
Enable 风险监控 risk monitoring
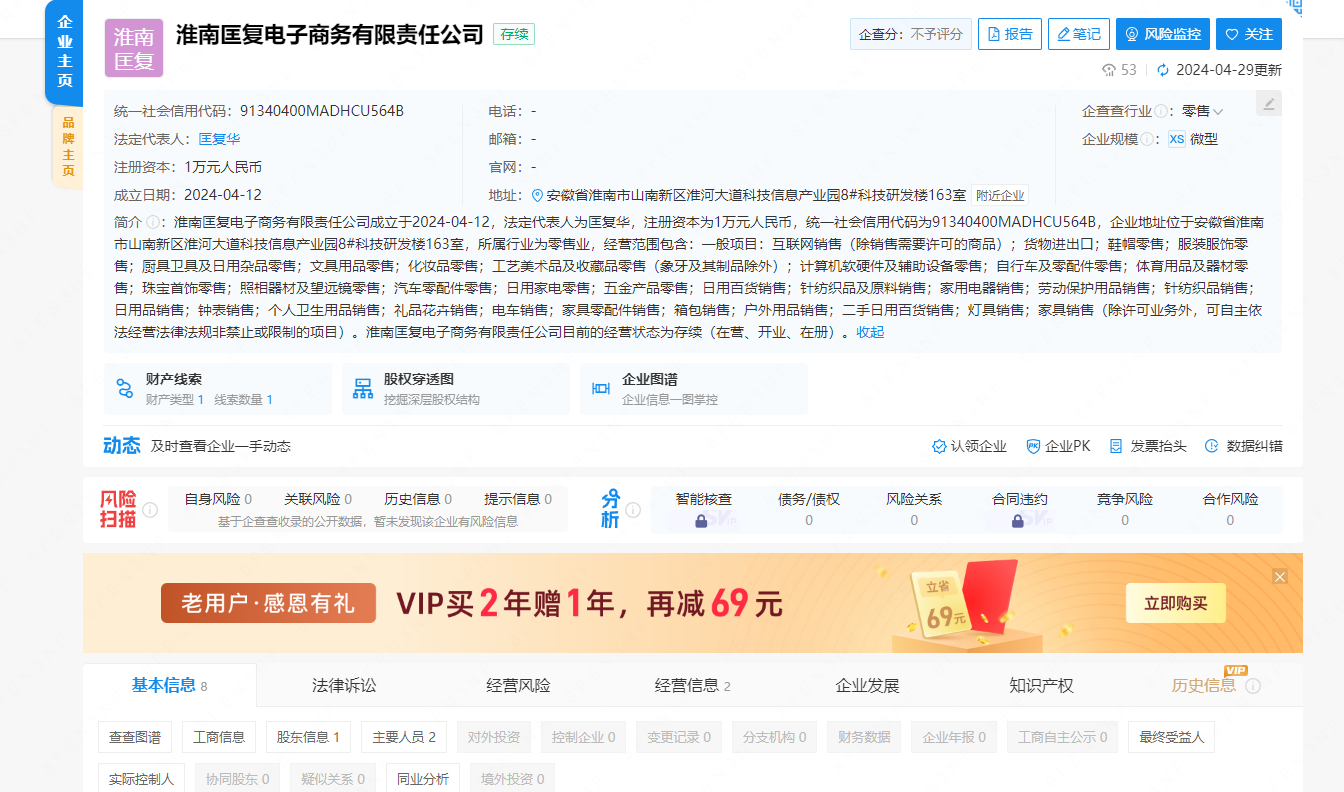coord(1162,33)
